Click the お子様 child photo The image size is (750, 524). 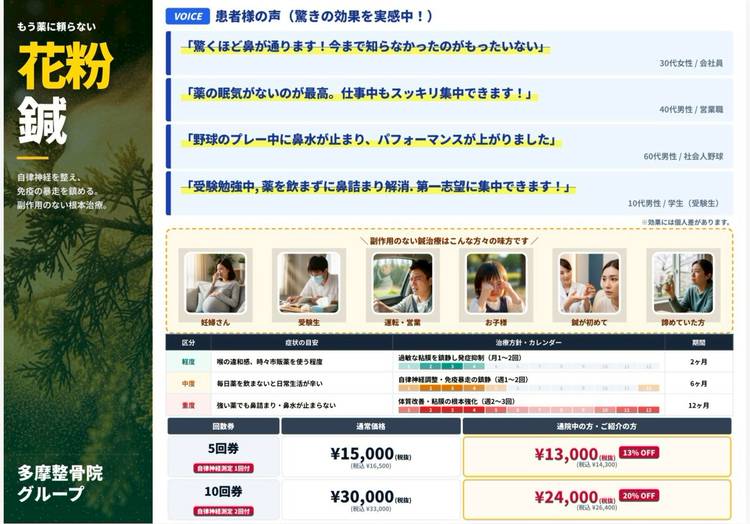[495, 282]
